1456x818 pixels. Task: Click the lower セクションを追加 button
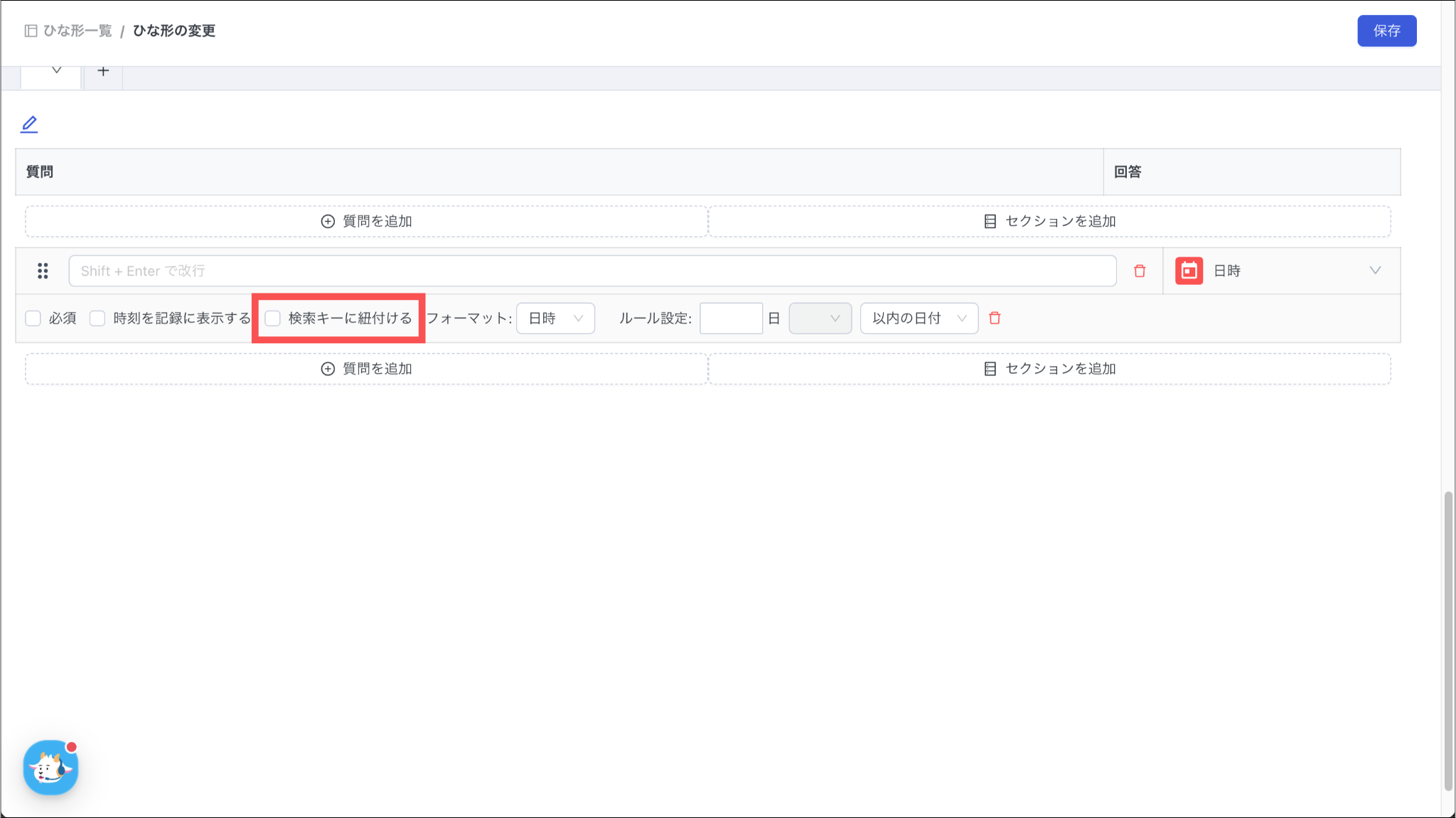pyautogui.click(x=1049, y=369)
